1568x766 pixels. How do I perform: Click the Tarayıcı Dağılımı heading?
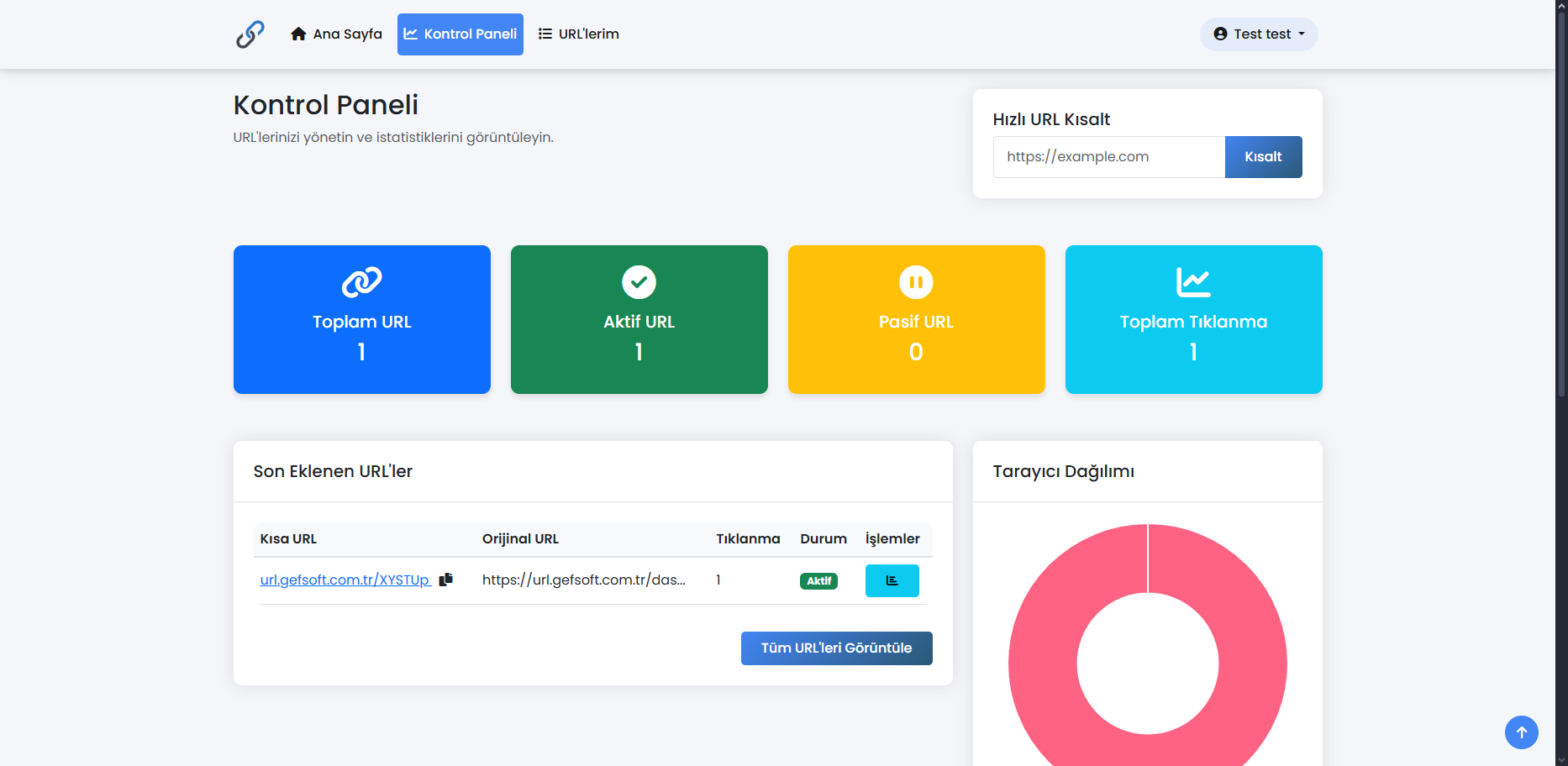[x=1064, y=472]
